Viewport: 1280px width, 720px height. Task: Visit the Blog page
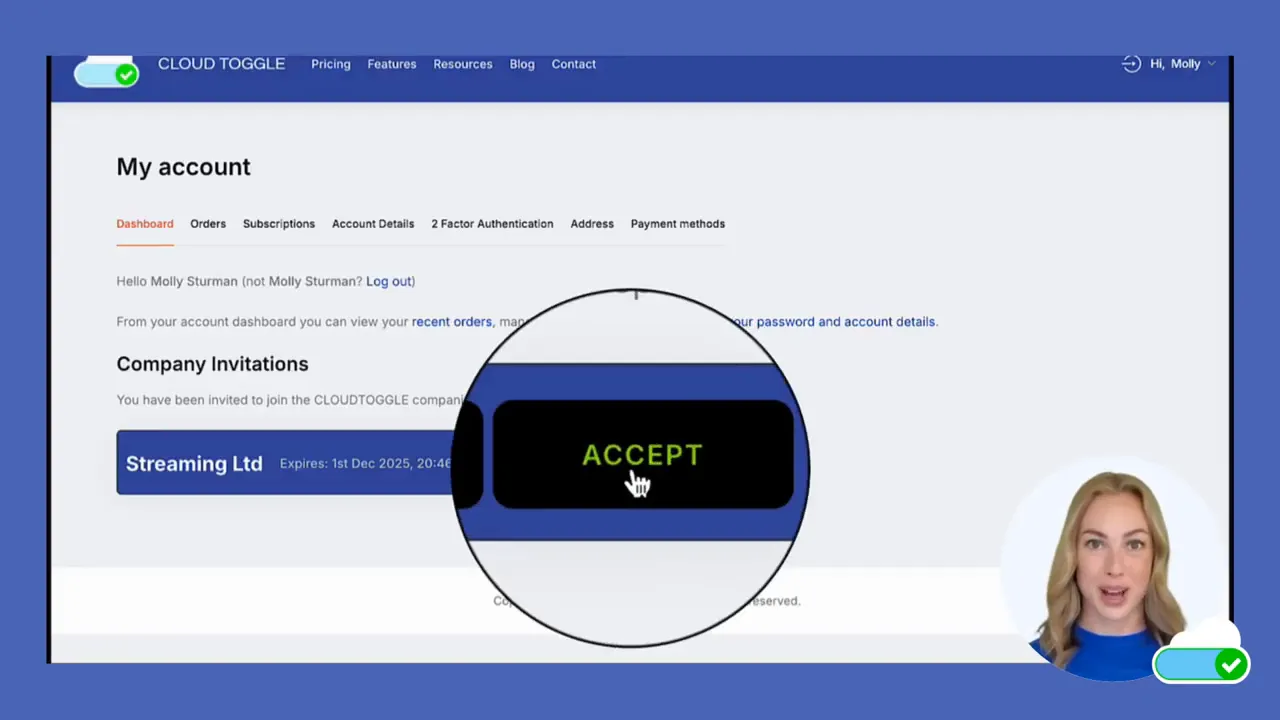tap(521, 63)
